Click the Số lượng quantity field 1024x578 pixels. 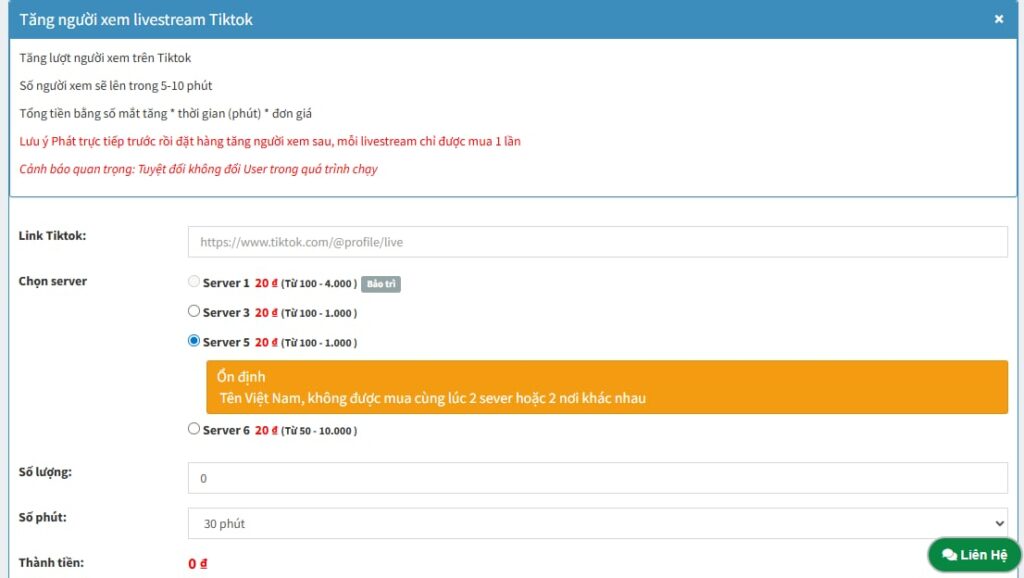[598, 478]
